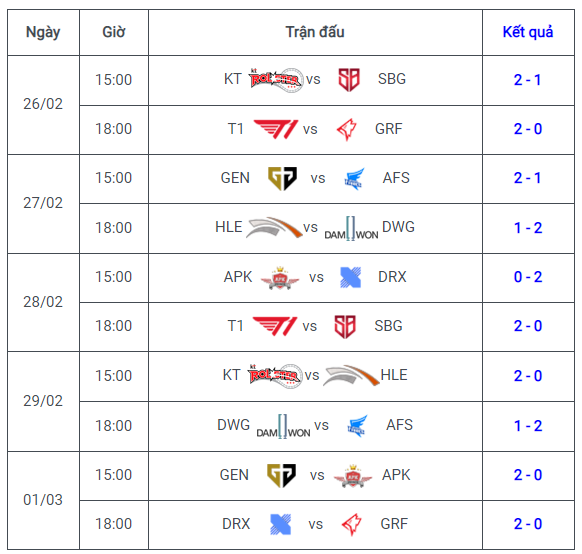Click the KT Rolster logo in 26/02 match
This screenshot has height=554, width=582.
click(x=276, y=79)
